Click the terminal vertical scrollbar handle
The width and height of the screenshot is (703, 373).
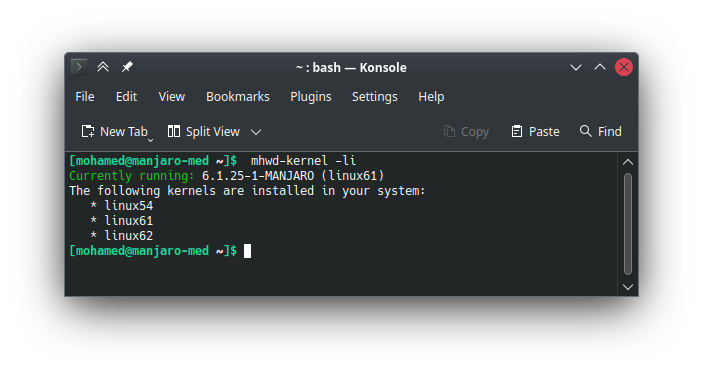click(x=628, y=224)
